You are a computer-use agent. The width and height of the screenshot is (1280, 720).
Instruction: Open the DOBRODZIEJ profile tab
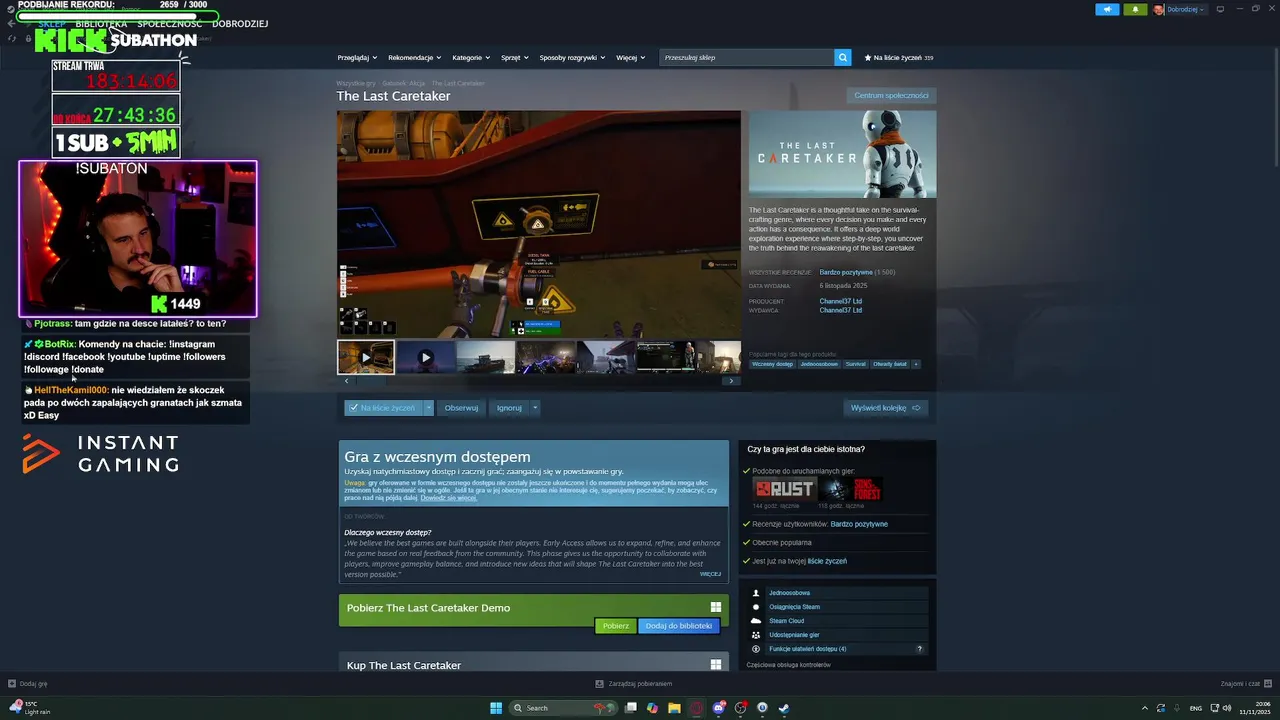240,24
